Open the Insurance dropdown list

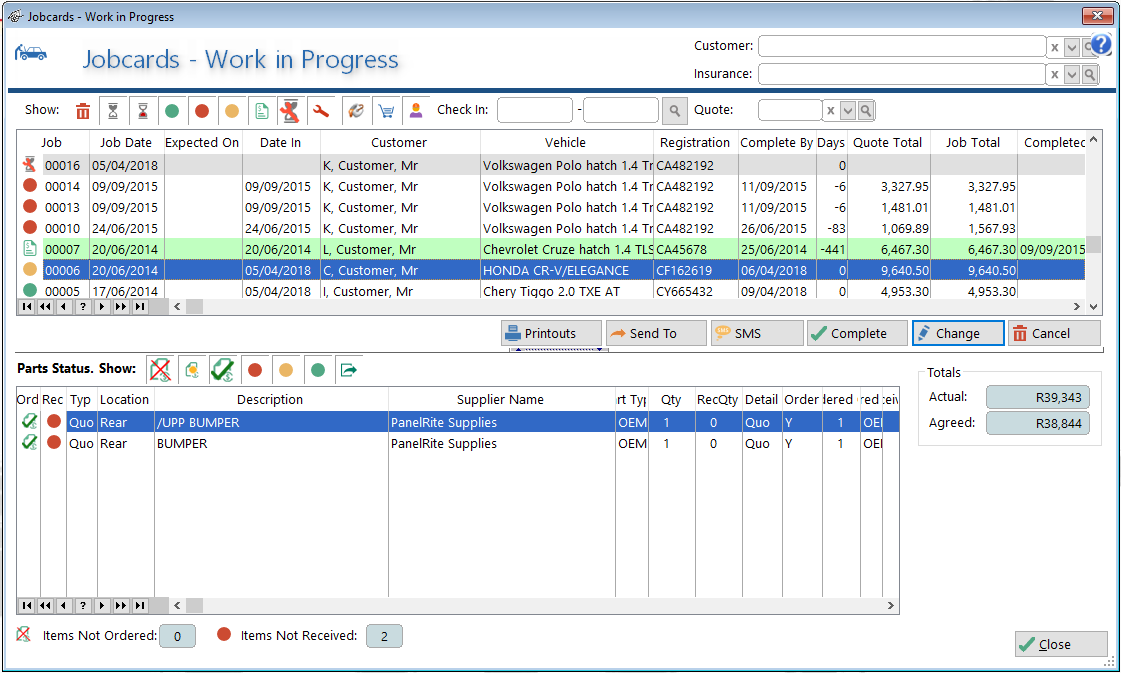click(x=1074, y=73)
